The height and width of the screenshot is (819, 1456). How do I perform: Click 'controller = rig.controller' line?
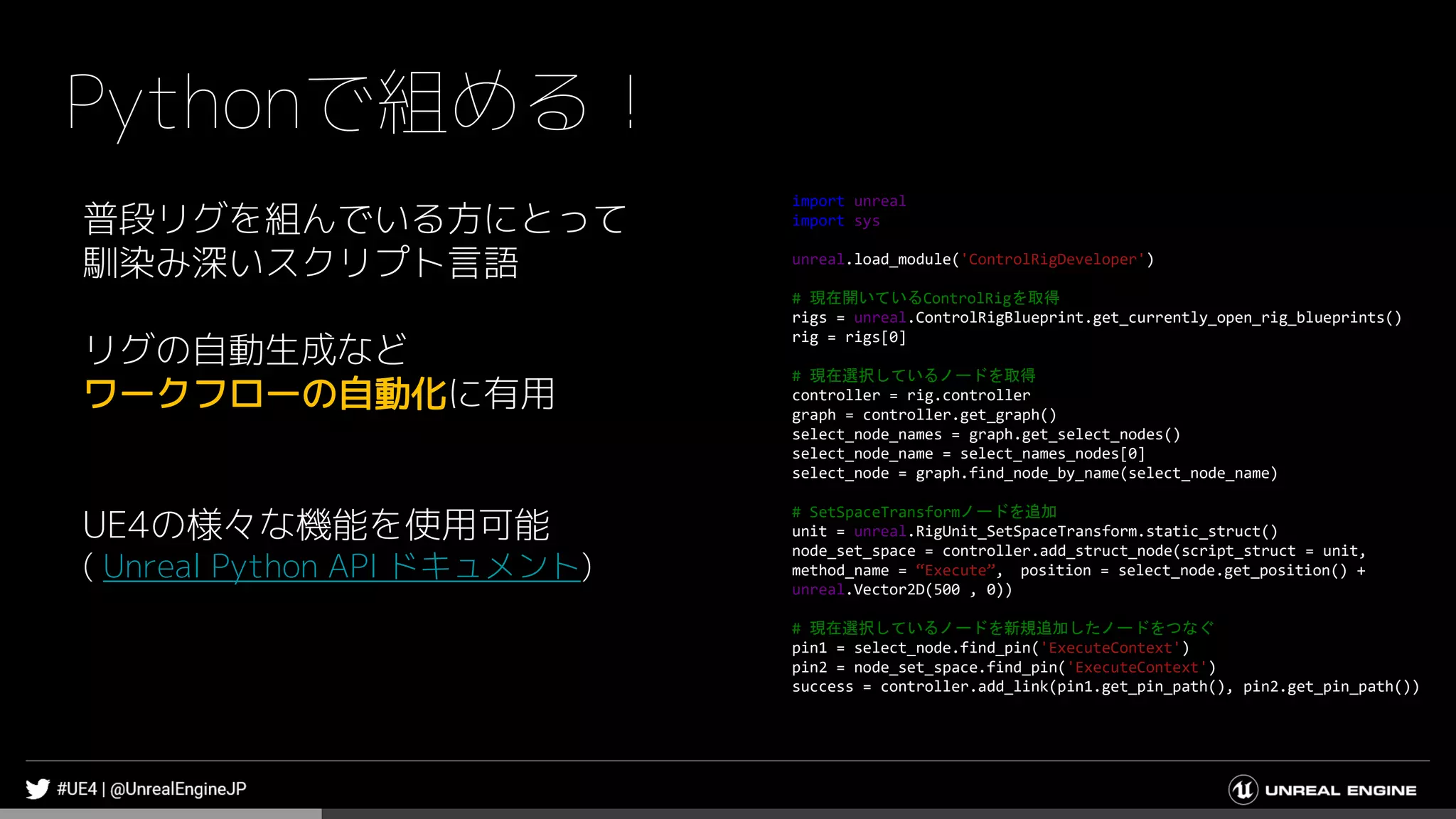pyautogui.click(x=911, y=395)
